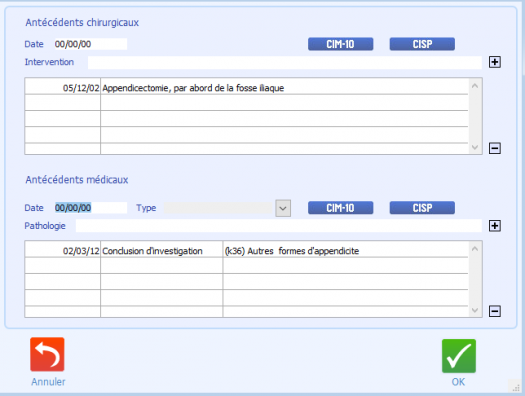The width and height of the screenshot is (525, 396).
Task: Add surgical intervention with plus icon
Action: pyautogui.click(x=495, y=62)
